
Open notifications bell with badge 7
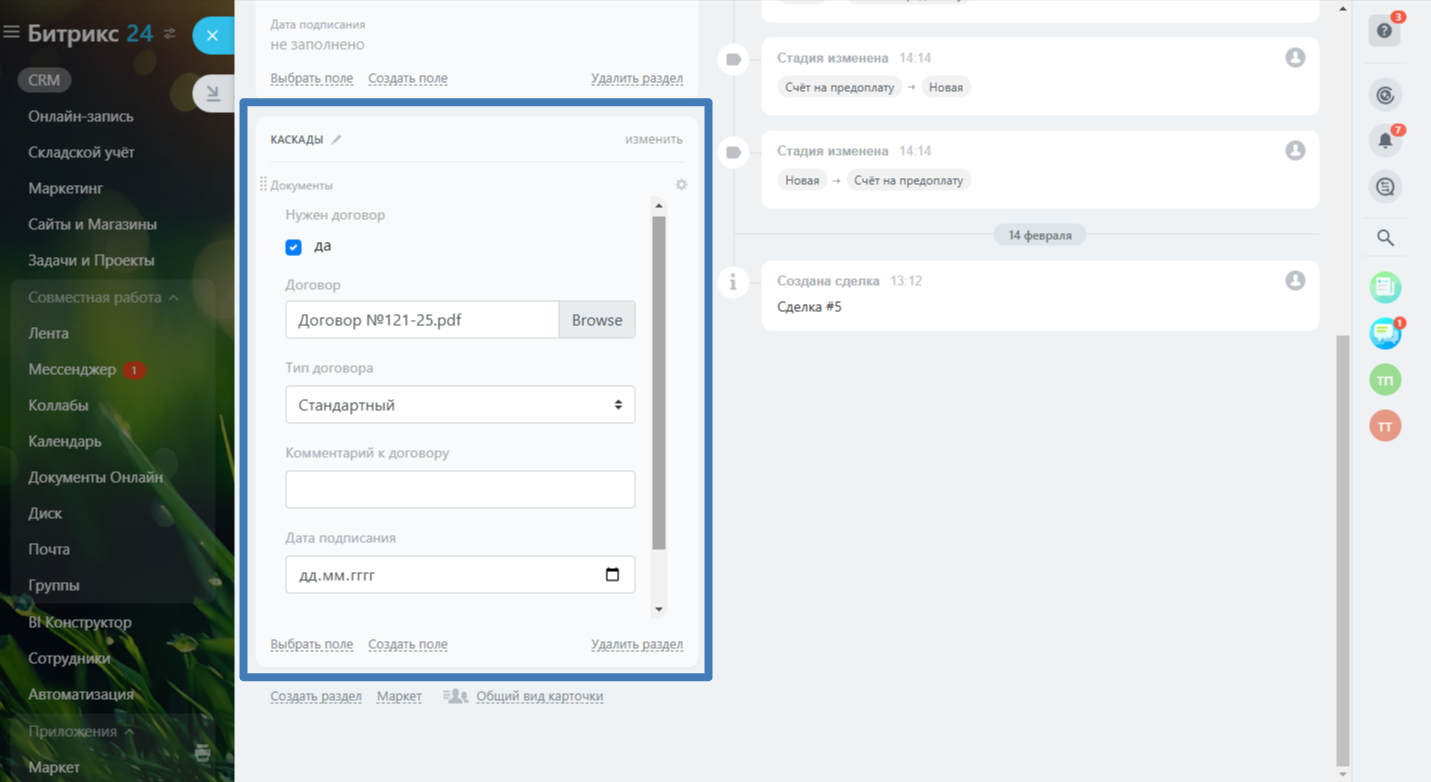click(x=1385, y=141)
